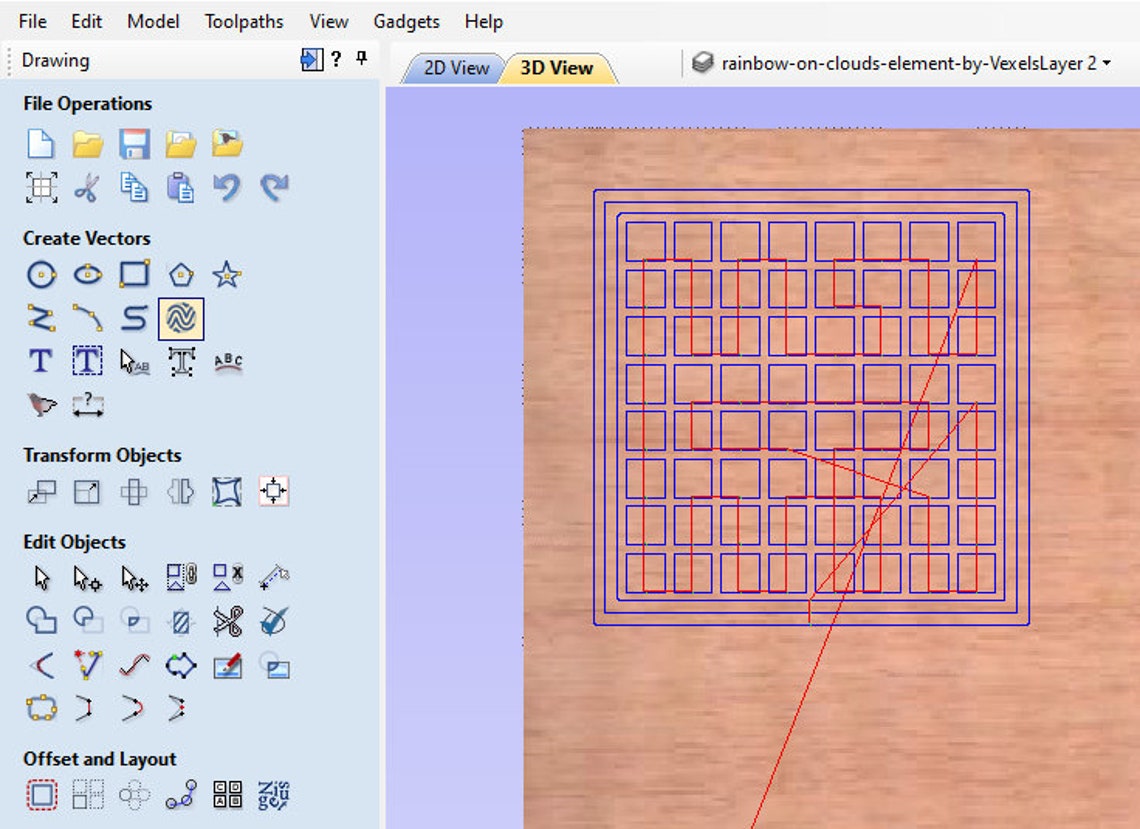The image size is (1140, 829).
Task: Open the Measure tool
Action: pyautogui.click(x=88, y=405)
